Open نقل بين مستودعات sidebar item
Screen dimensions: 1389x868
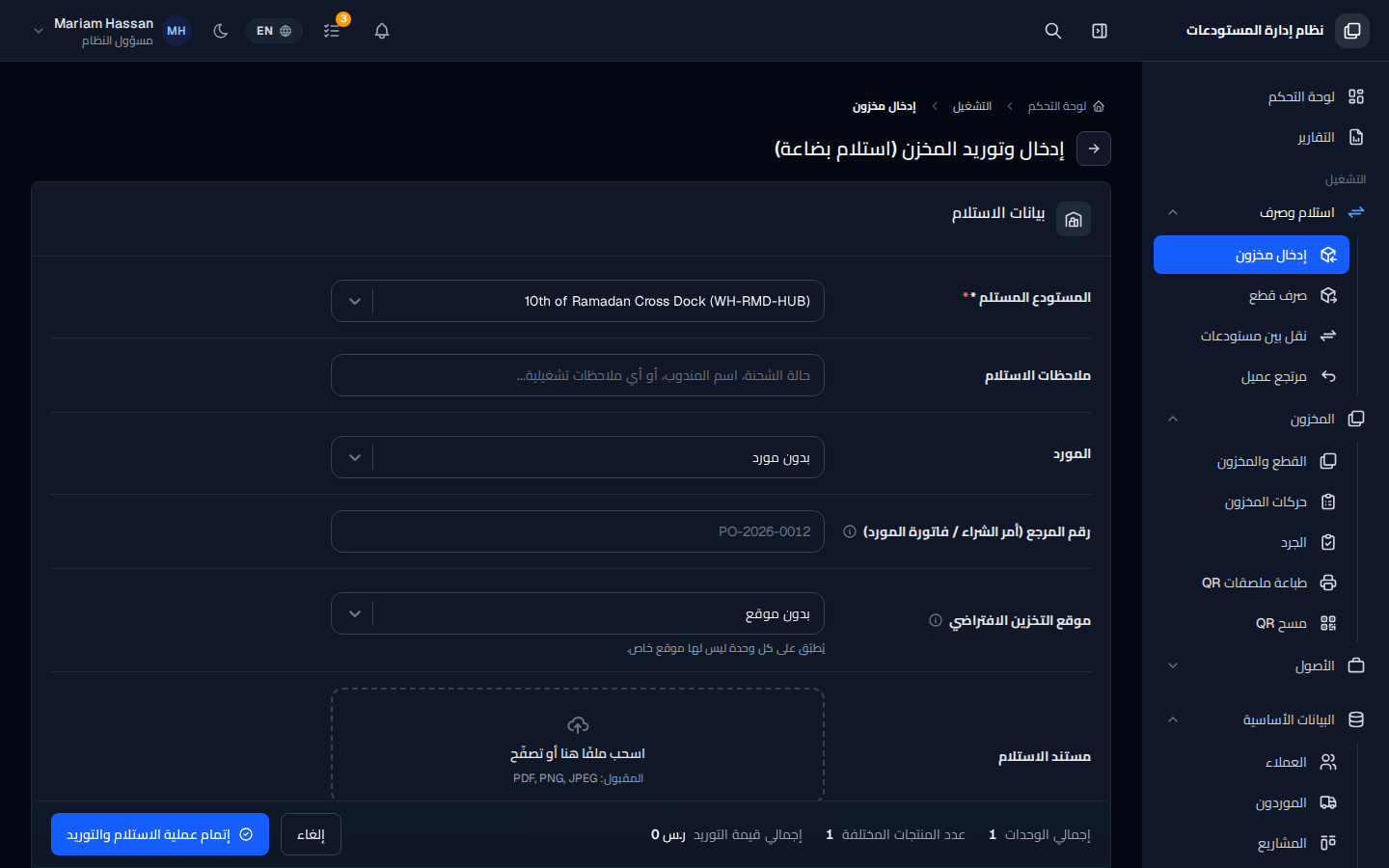[x=1251, y=336]
